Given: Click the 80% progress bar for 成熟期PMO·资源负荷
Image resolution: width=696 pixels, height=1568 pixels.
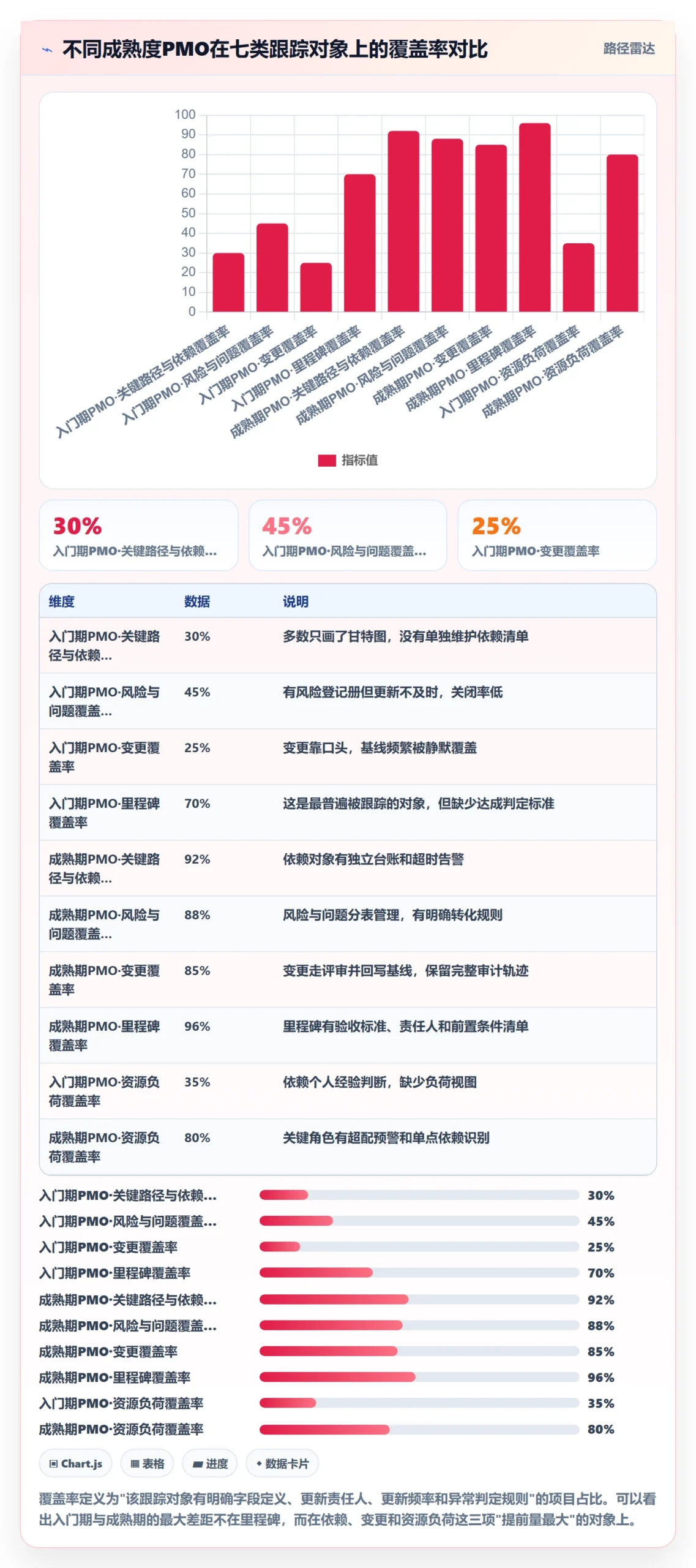Looking at the screenshot, I should coord(419,1429).
